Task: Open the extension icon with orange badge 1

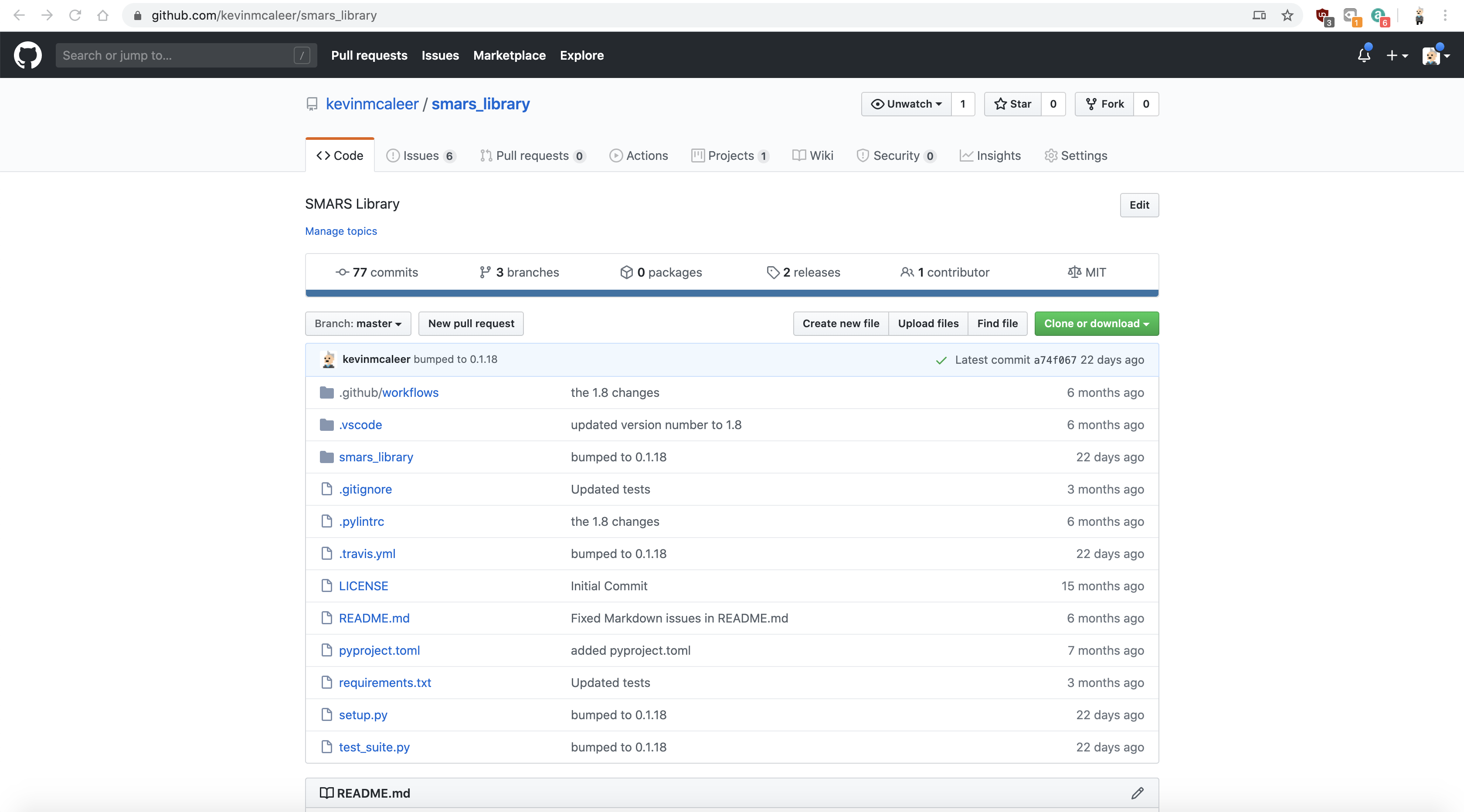Action: [x=1352, y=17]
